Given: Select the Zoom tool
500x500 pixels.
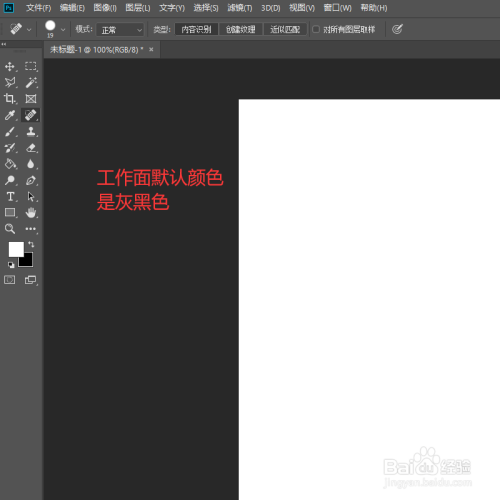Looking at the screenshot, I should pyautogui.click(x=10, y=229).
